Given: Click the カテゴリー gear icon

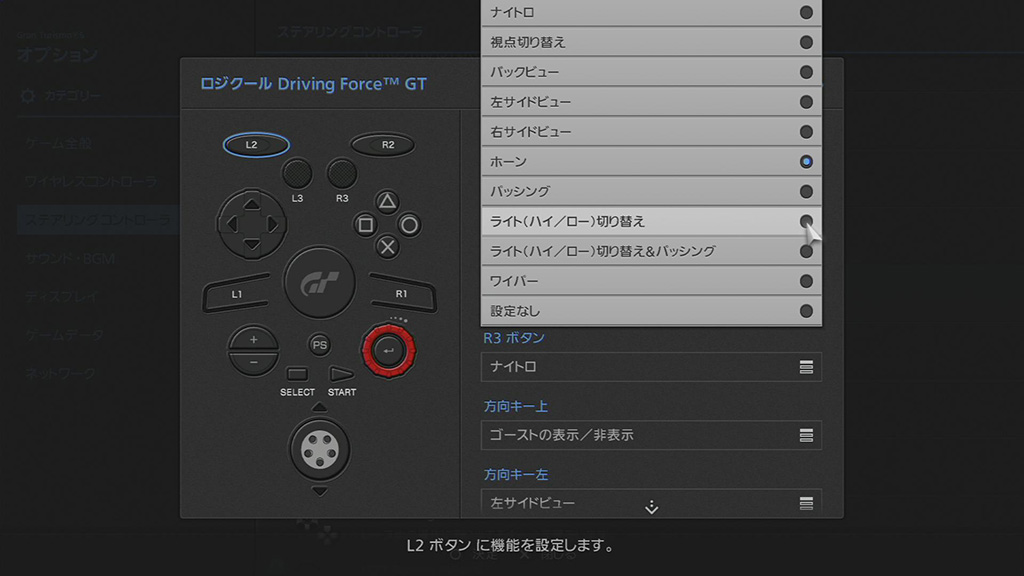Looking at the screenshot, I should [x=27, y=96].
